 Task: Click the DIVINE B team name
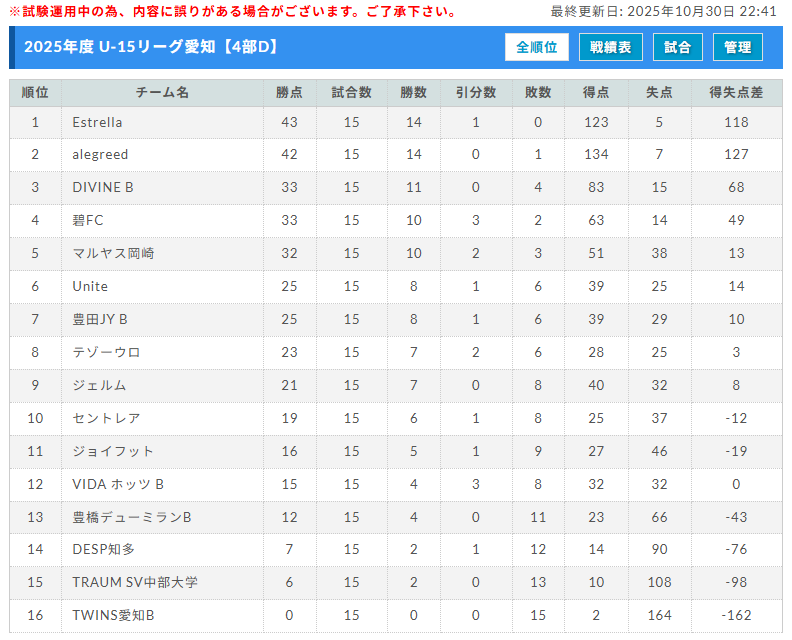[102, 188]
